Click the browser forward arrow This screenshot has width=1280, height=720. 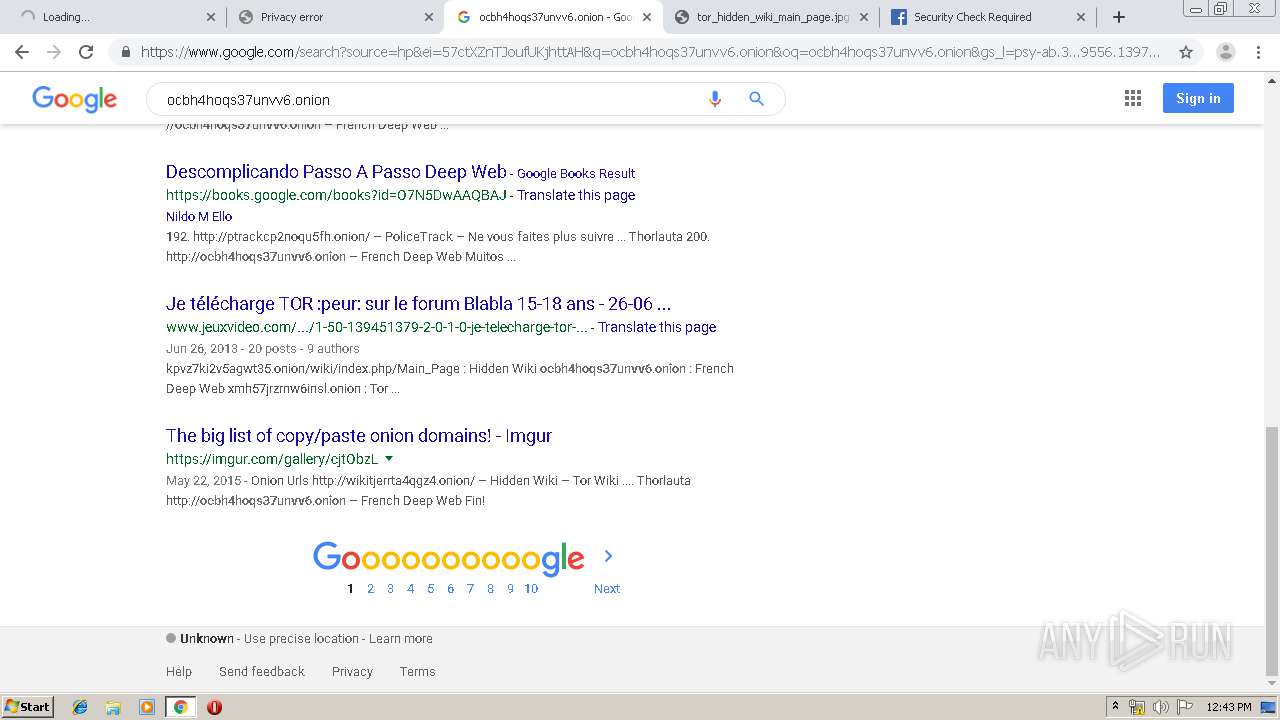pyautogui.click(x=54, y=52)
